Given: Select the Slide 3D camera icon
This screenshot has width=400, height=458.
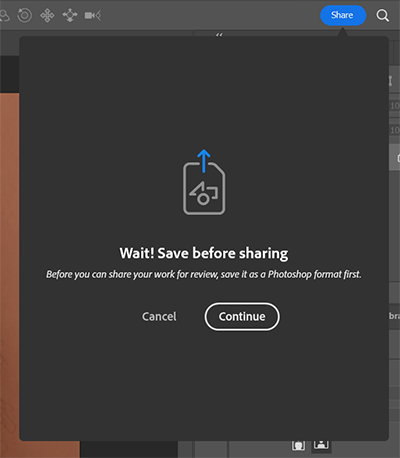Looking at the screenshot, I should point(70,15).
